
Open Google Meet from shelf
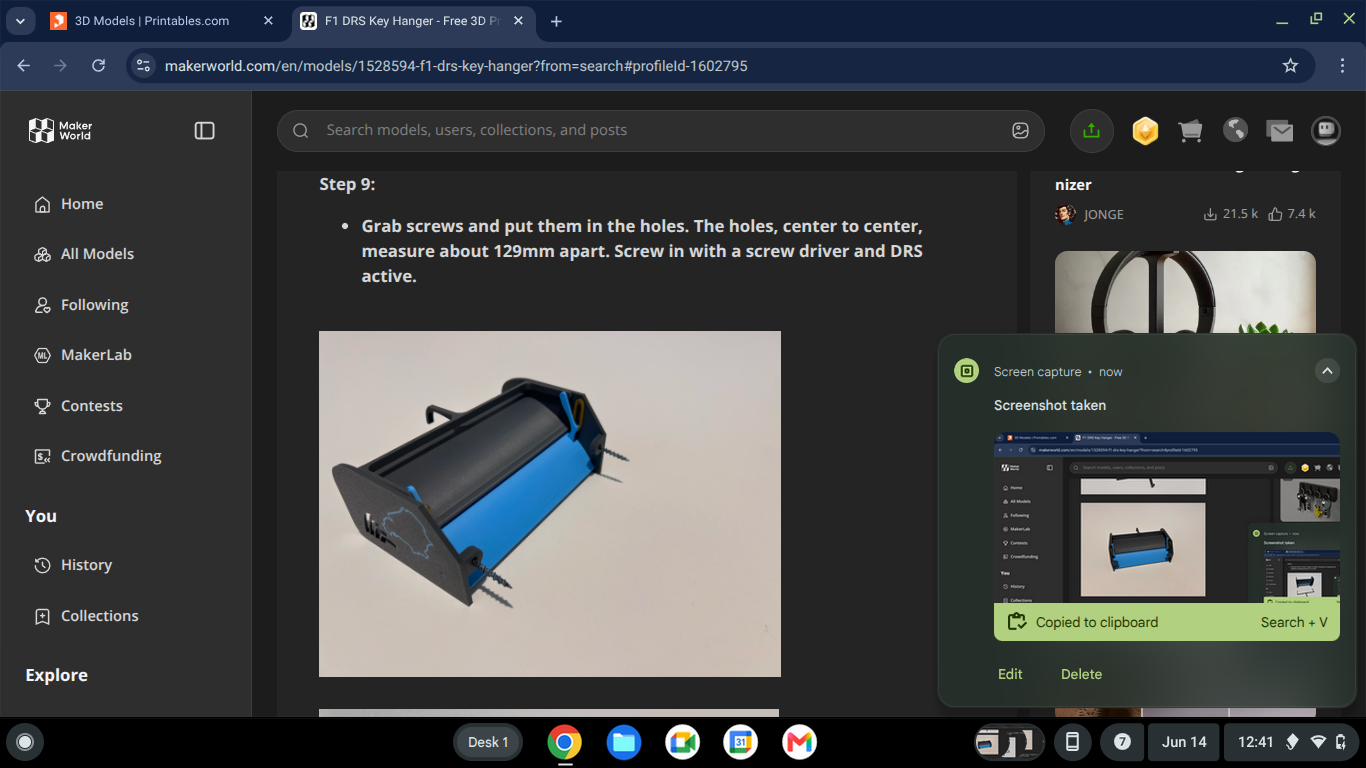(682, 742)
